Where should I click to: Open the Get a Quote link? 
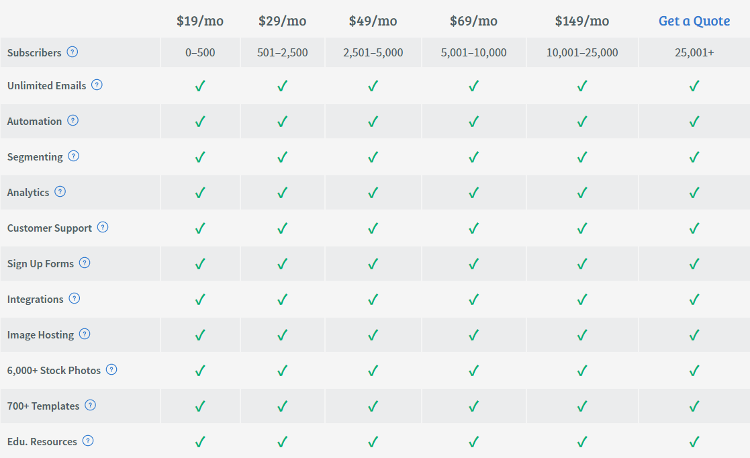tap(694, 21)
